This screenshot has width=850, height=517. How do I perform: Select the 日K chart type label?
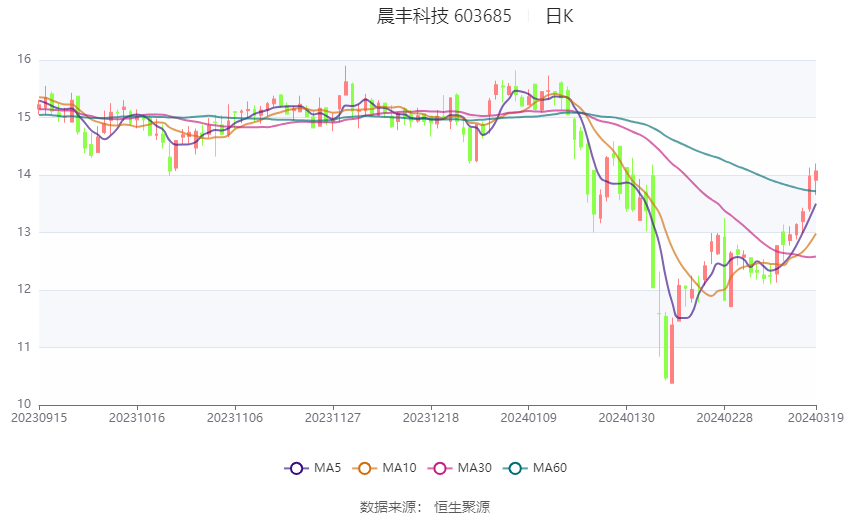(559, 16)
